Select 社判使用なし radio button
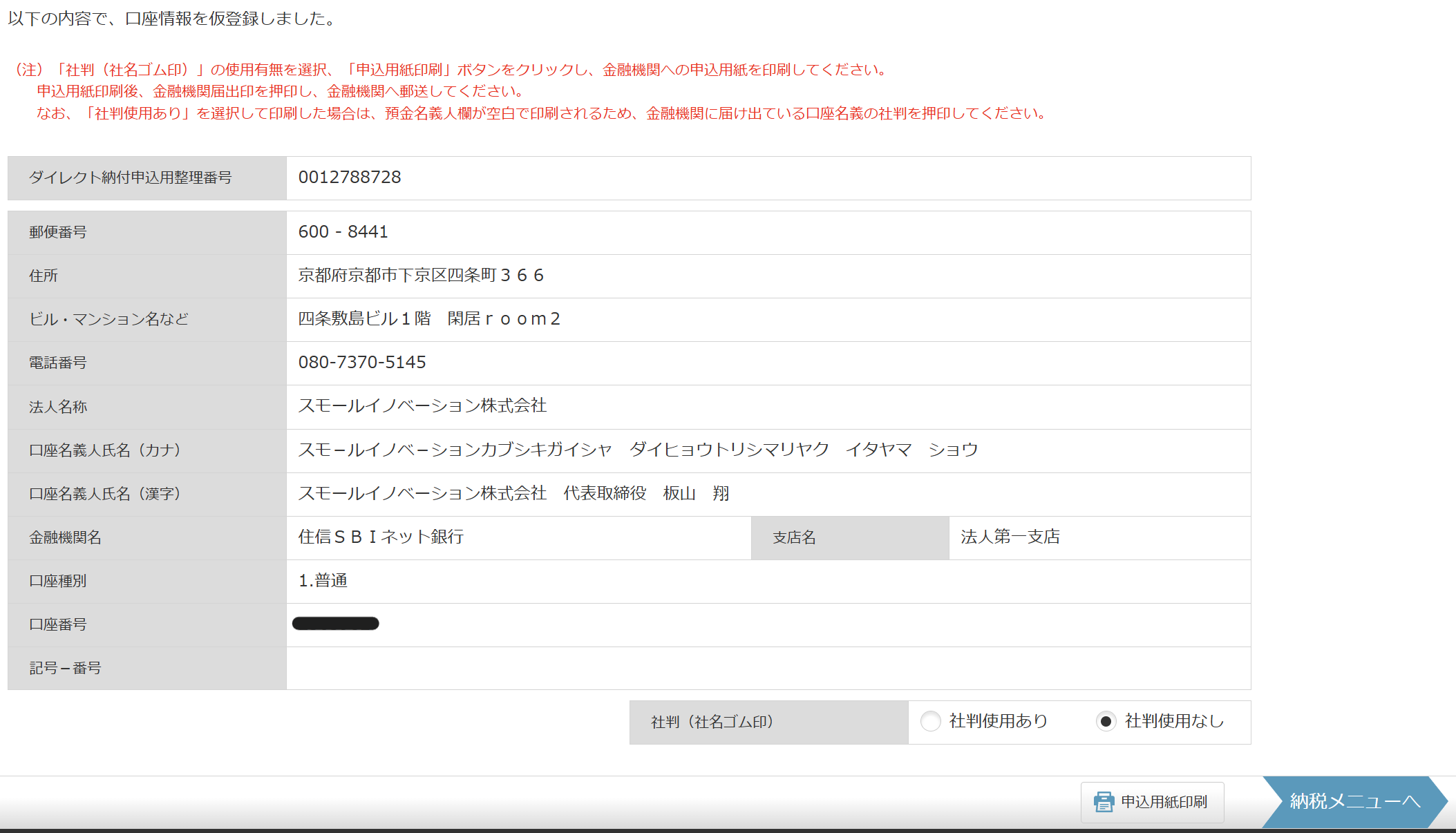 pos(1106,721)
